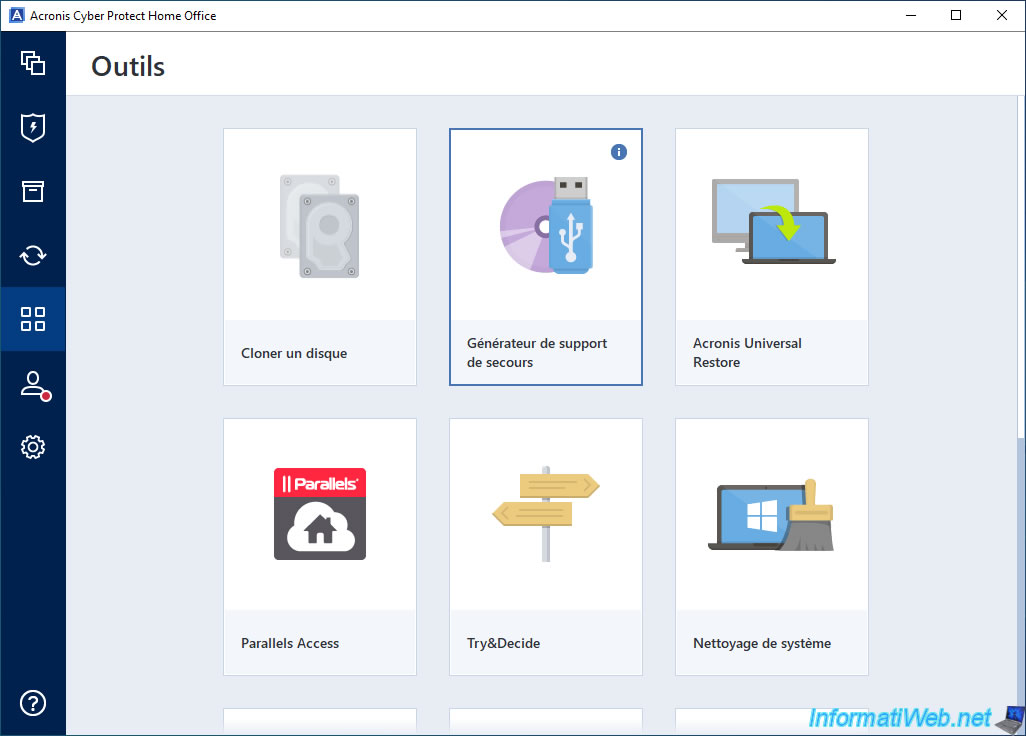Click the Parallels cloud thumbnail
Image resolution: width=1026 pixels, height=736 pixels.
click(319, 513)
